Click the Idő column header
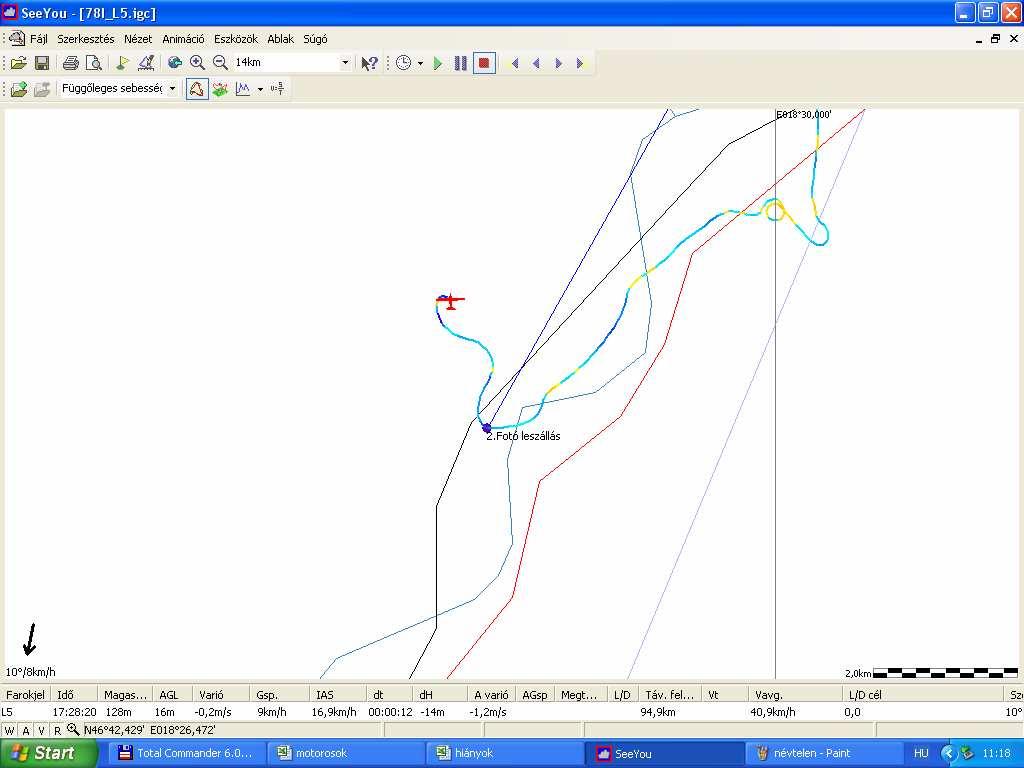1024x768 pixels. (x=74, y=695)
